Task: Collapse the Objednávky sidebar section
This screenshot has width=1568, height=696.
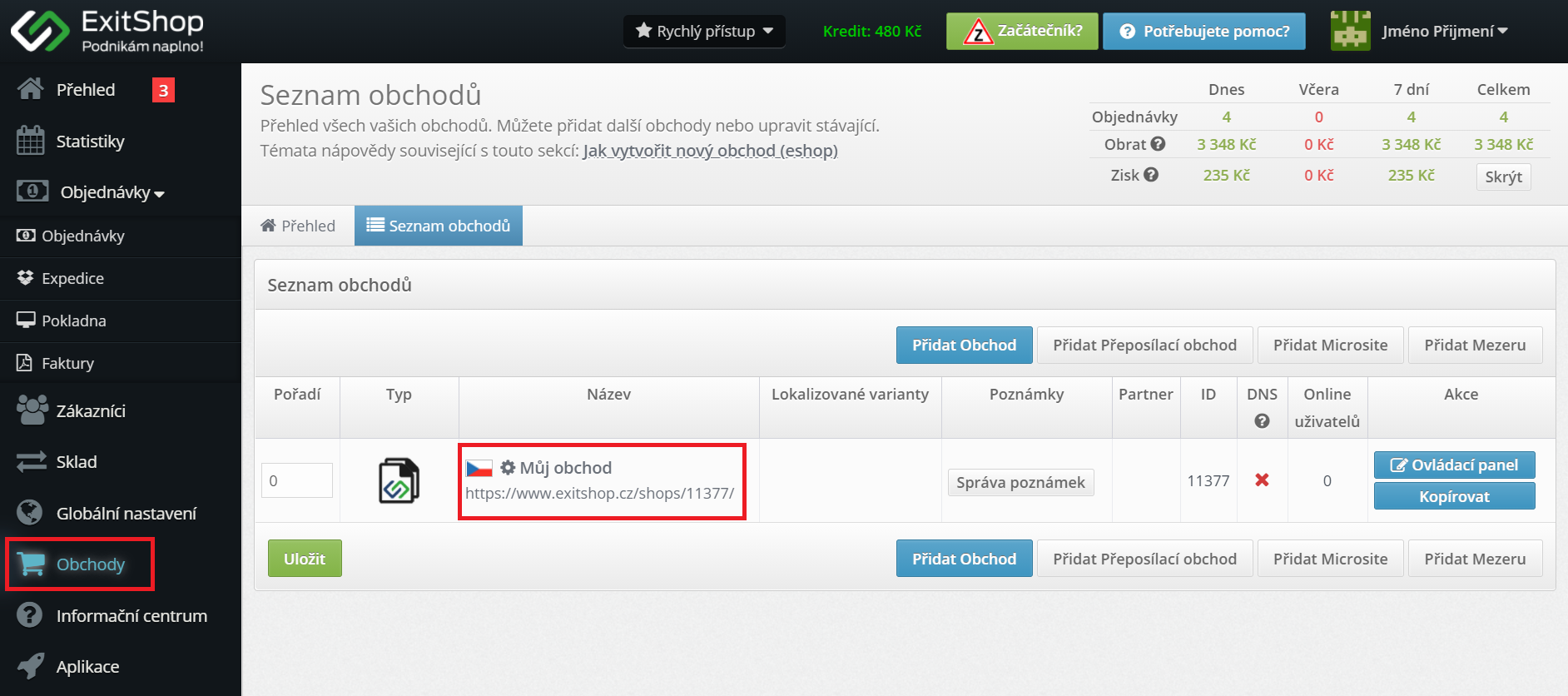Action: coord(112,192)
